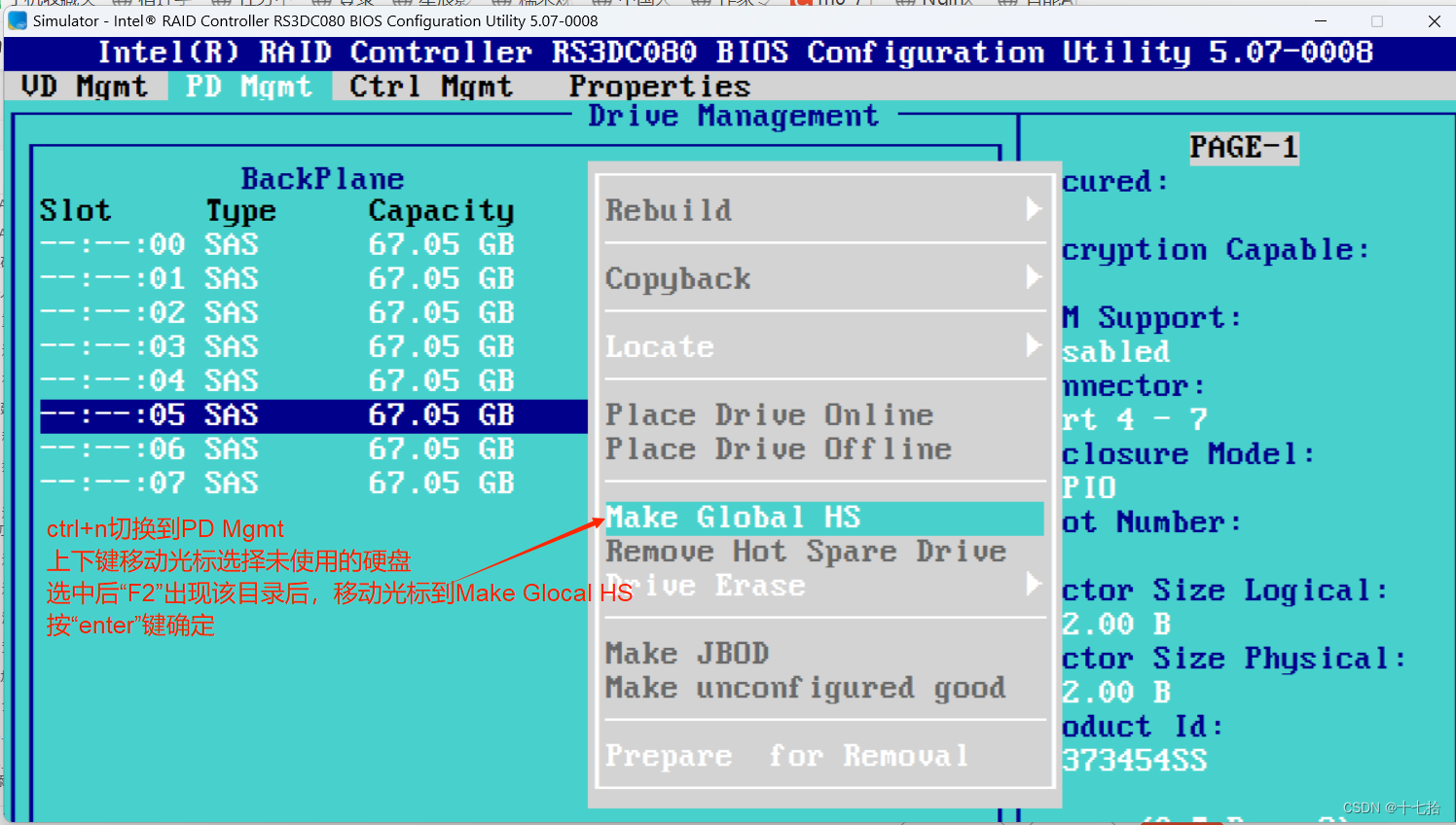Minimize the Simulator window
The image size is (1456, 825).
pyautogui.click(x=1321, y=20)
